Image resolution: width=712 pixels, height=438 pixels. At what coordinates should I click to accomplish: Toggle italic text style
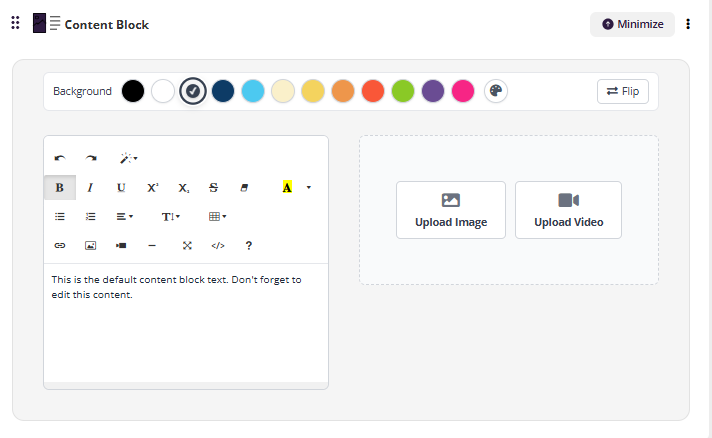[90, 187]
